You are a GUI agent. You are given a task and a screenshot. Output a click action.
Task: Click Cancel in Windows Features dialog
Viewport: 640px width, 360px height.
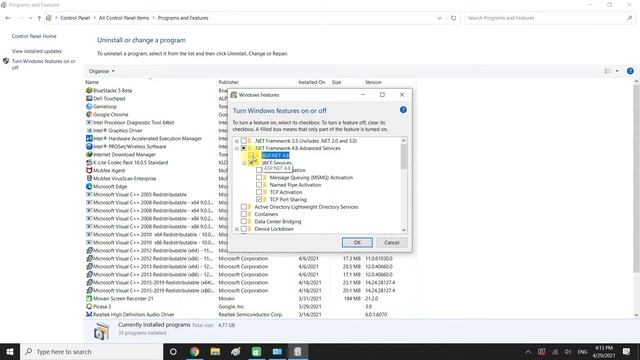pyautogui.click(x=391, y=242)
